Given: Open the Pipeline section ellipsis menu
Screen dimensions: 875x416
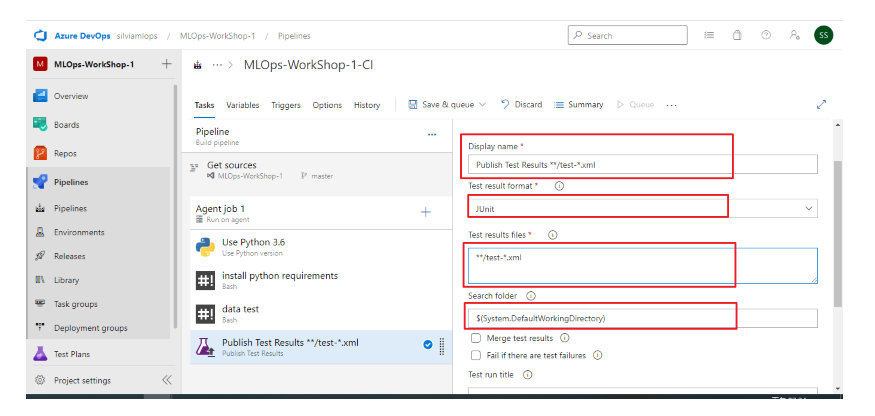Looking at the screenshot, I should (x=432, y=135).
